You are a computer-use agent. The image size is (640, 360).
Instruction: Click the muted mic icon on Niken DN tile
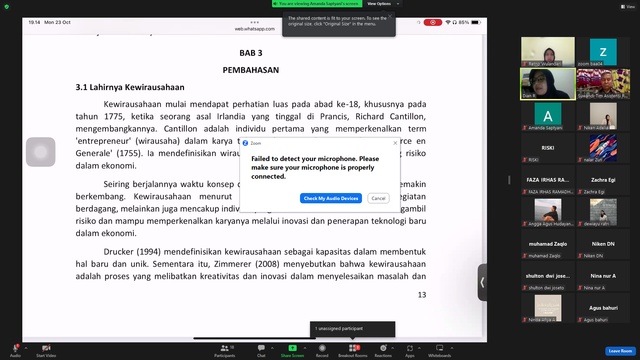click(580, 256)
